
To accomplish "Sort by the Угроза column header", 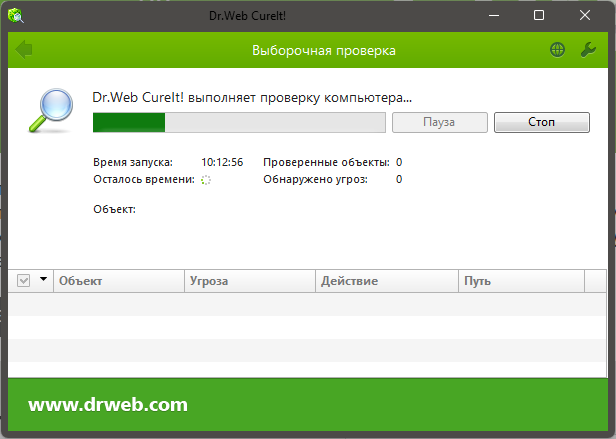I will 249,281.
